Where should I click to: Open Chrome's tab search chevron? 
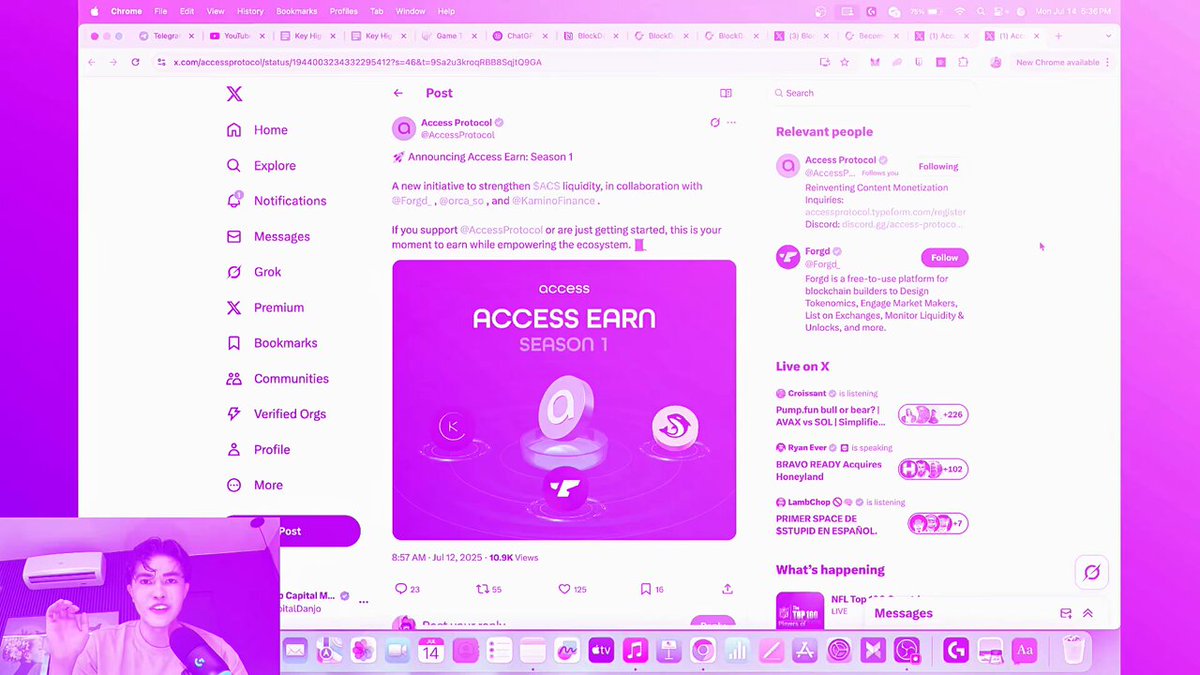tap(1108, 36)
